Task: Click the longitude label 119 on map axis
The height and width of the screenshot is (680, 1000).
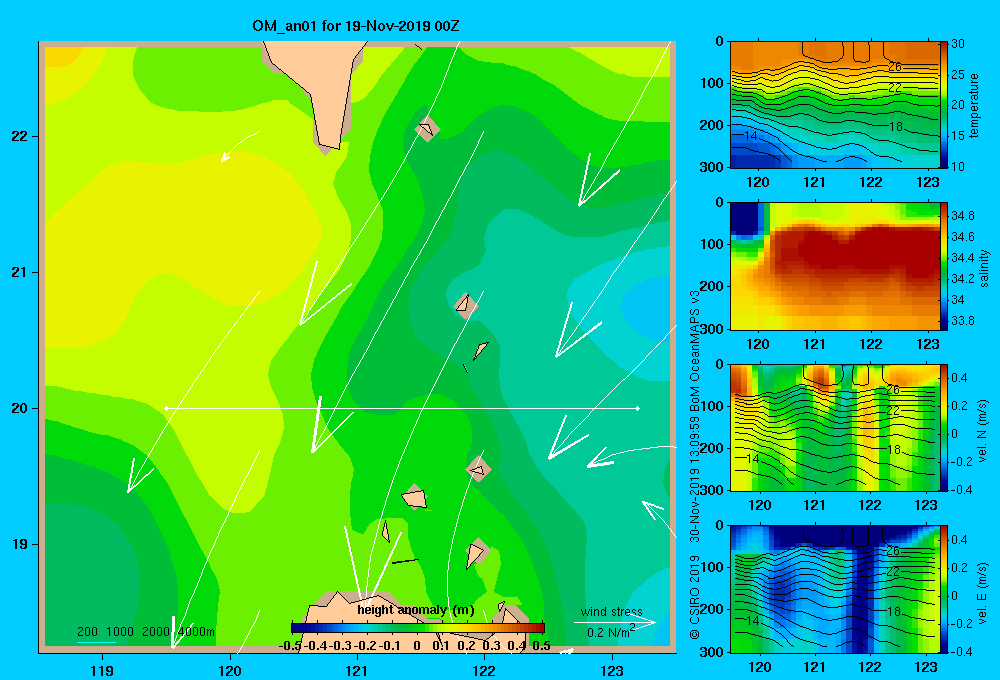Action: click(102, 670)
